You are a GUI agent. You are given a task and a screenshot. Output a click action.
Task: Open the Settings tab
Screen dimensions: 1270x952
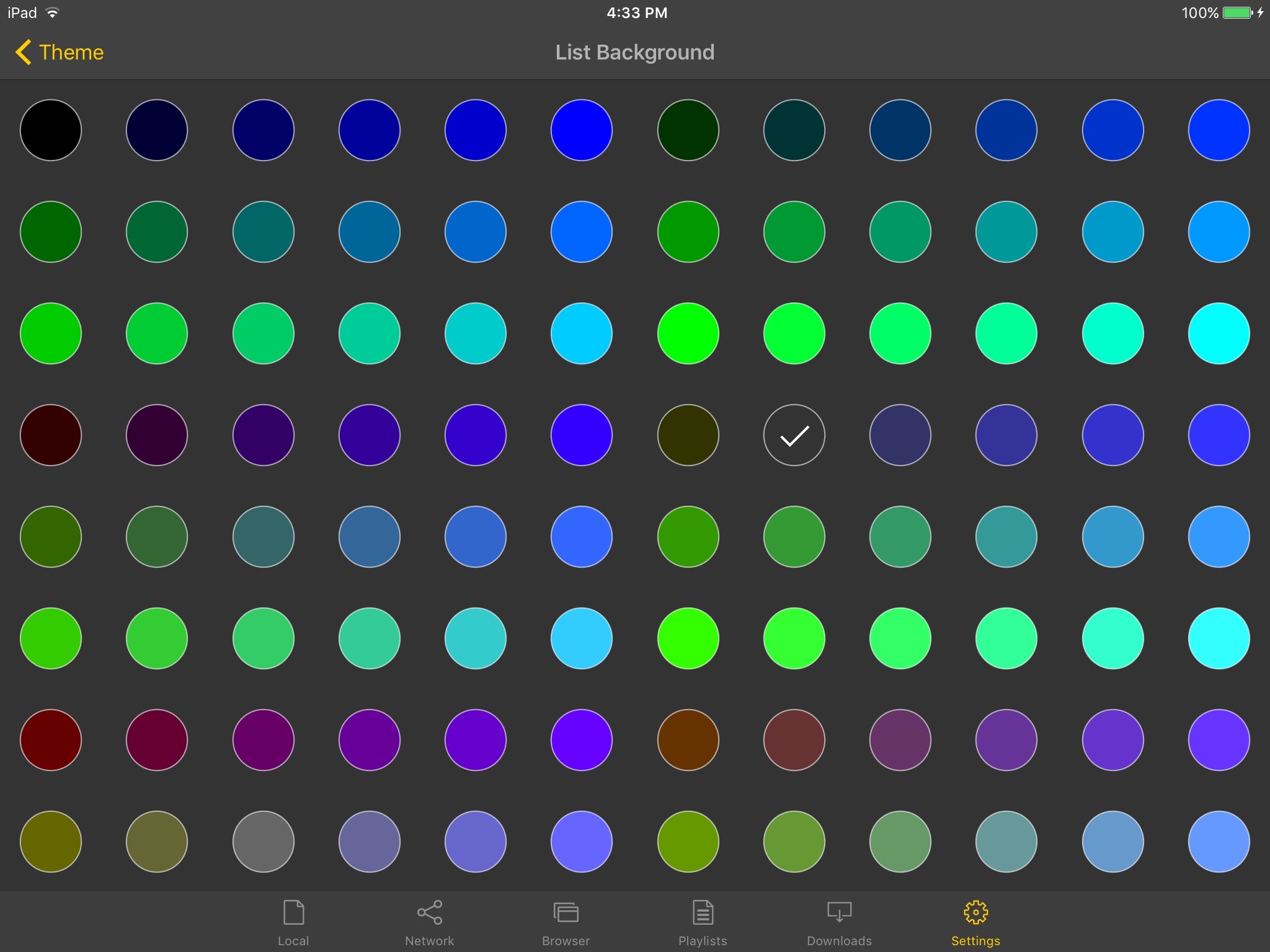(x=975, y=923)
